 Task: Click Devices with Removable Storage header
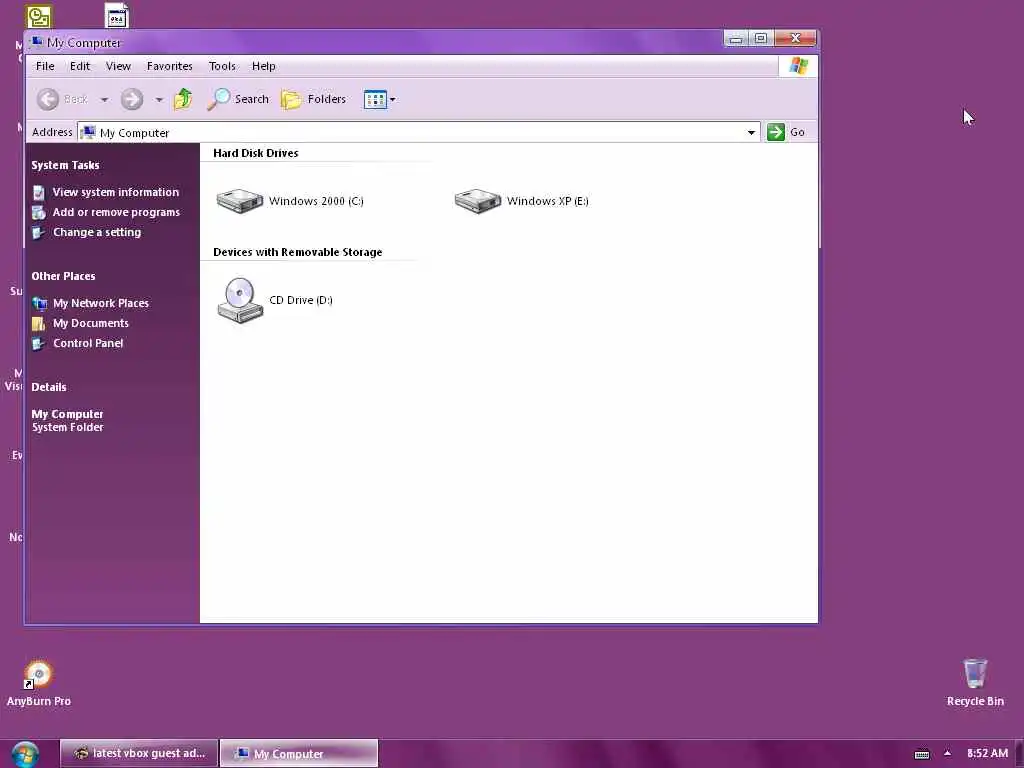tap(297, 252)
